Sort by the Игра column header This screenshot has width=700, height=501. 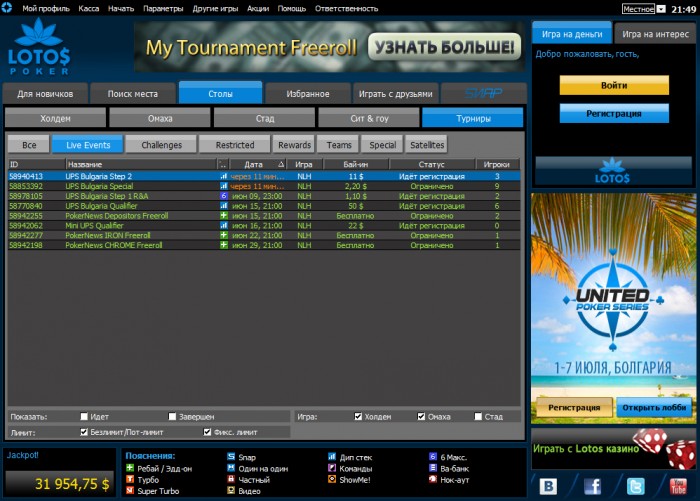(304, 164)
